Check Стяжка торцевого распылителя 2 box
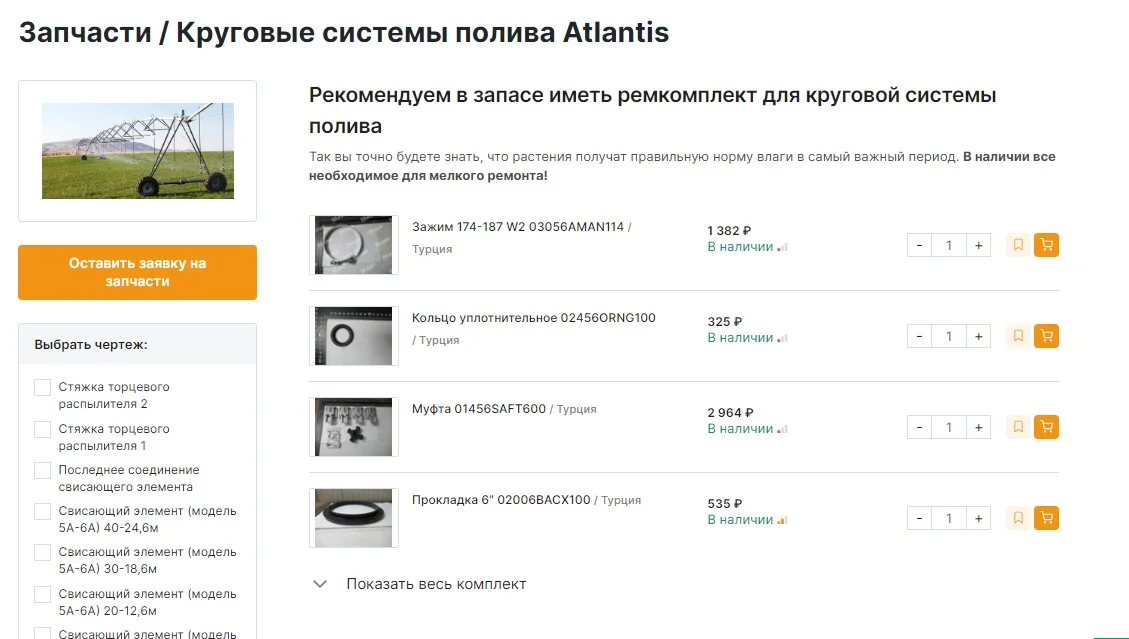1129x639 pixels. (x=42, y=388)
